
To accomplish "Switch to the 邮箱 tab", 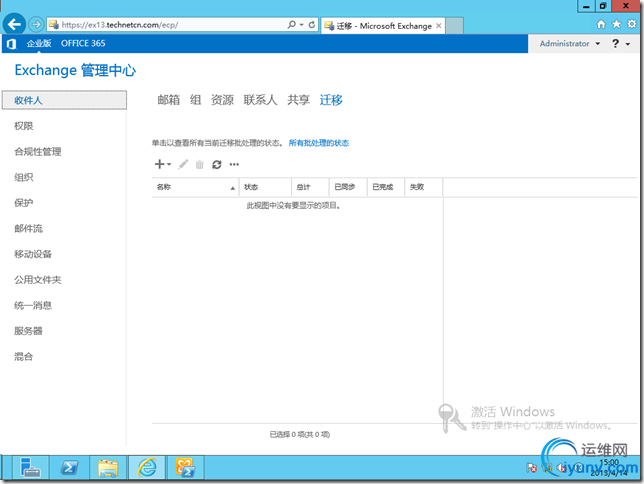I will (x=169, y=100).
